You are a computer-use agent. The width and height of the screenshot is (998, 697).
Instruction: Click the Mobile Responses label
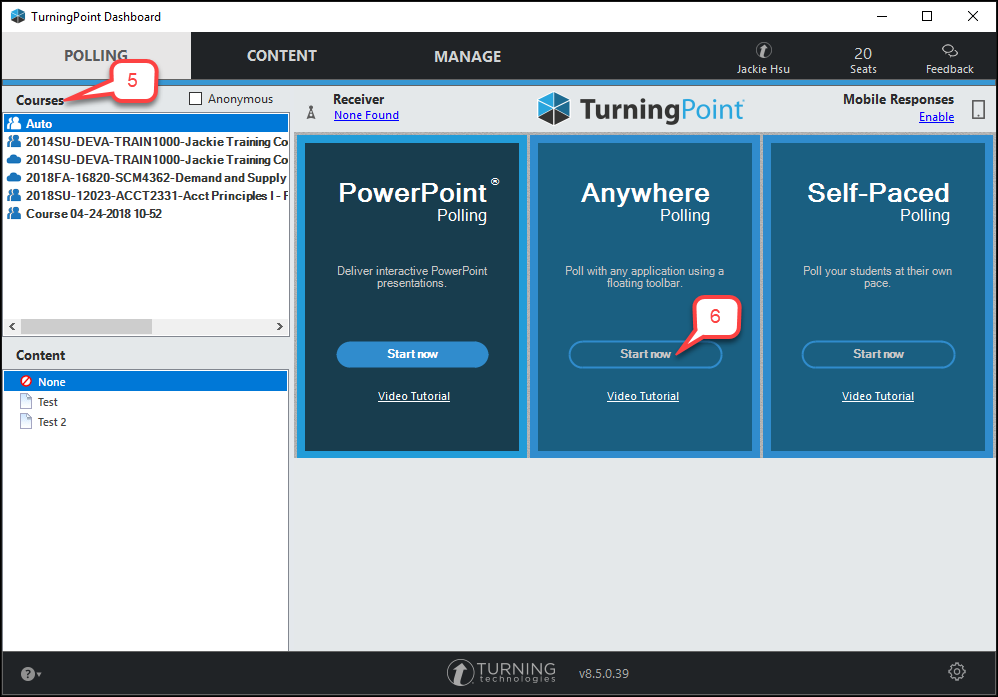pos(898,99)
